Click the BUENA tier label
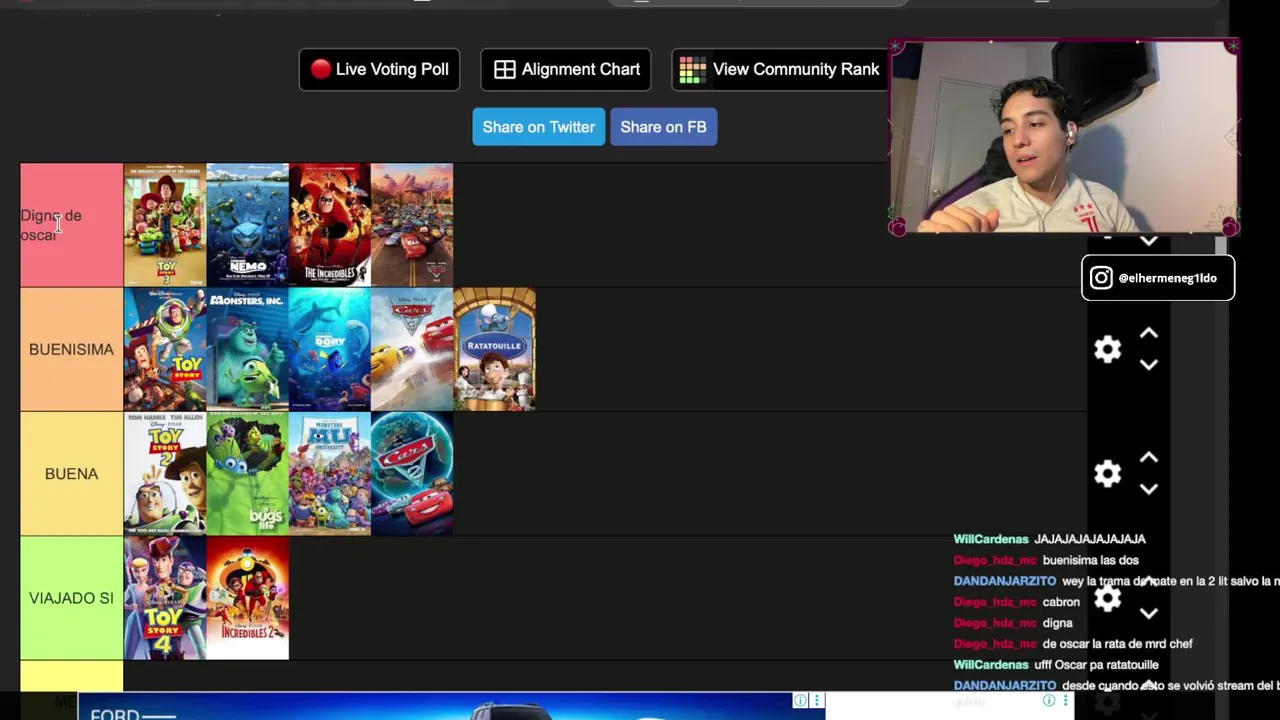Image resolution: width=1280 pixels, height=720 pixels. tap(71, 473)
